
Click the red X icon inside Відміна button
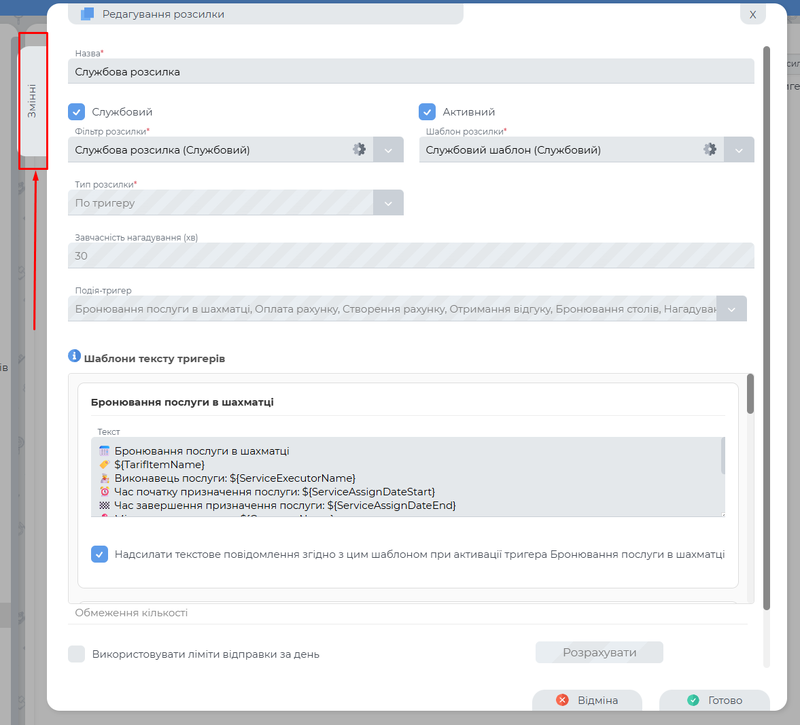[560, 700]
